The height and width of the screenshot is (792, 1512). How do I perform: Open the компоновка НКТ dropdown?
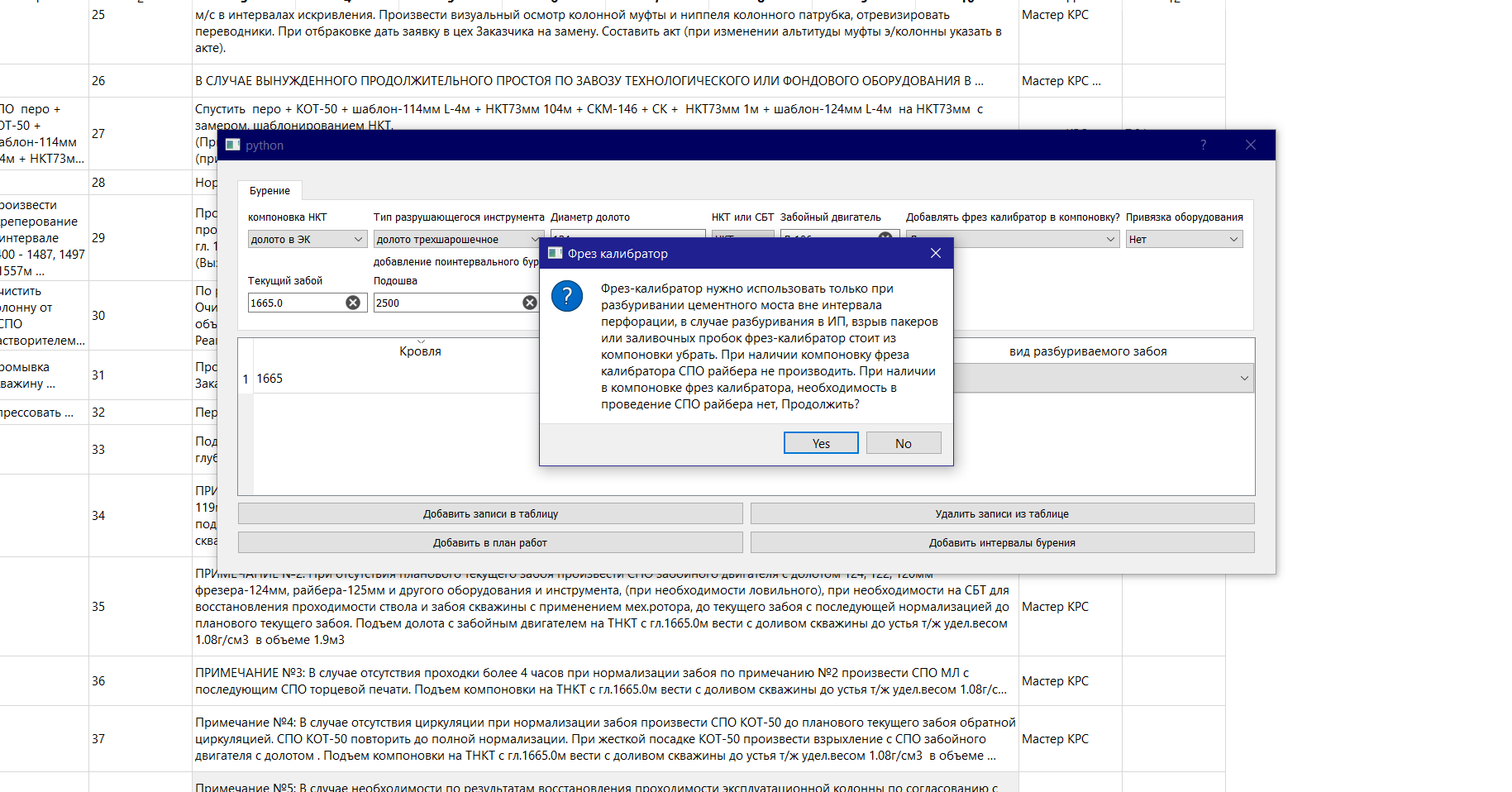click(308, 239)
